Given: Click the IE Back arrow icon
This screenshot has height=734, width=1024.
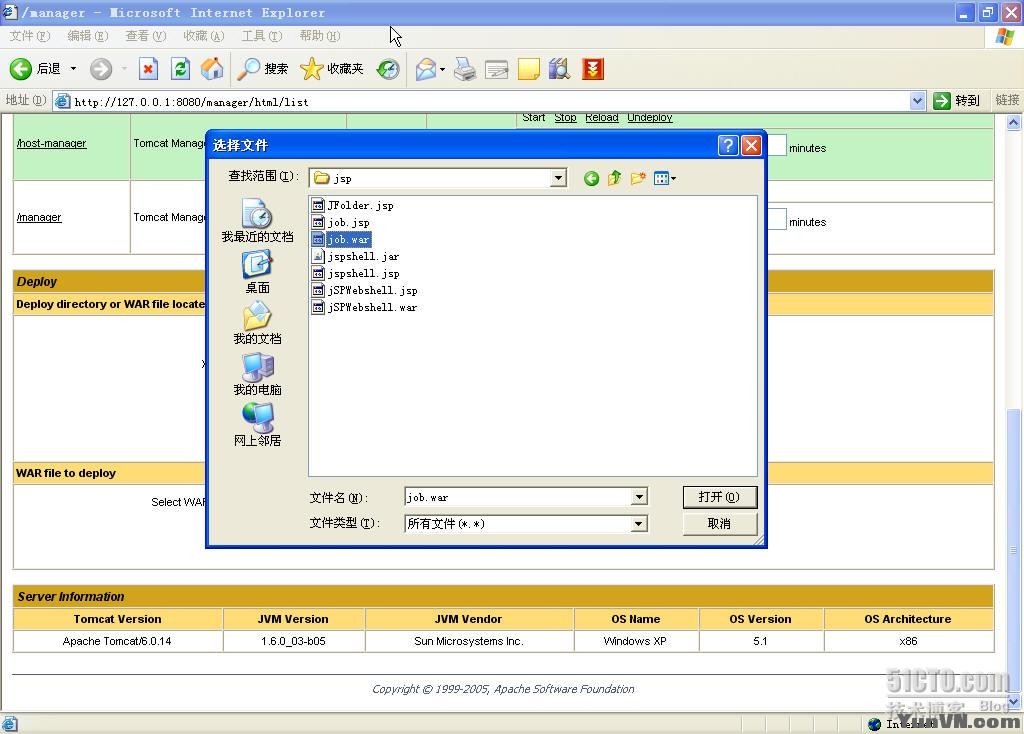Looking at the screenshot, I should [x=21, y=69].
